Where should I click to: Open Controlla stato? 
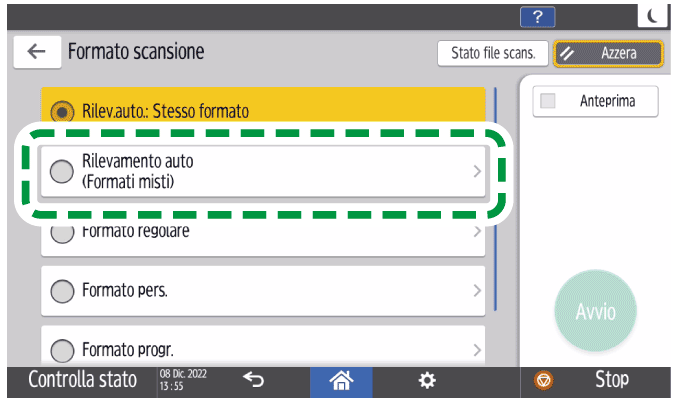tap(82, 380)
